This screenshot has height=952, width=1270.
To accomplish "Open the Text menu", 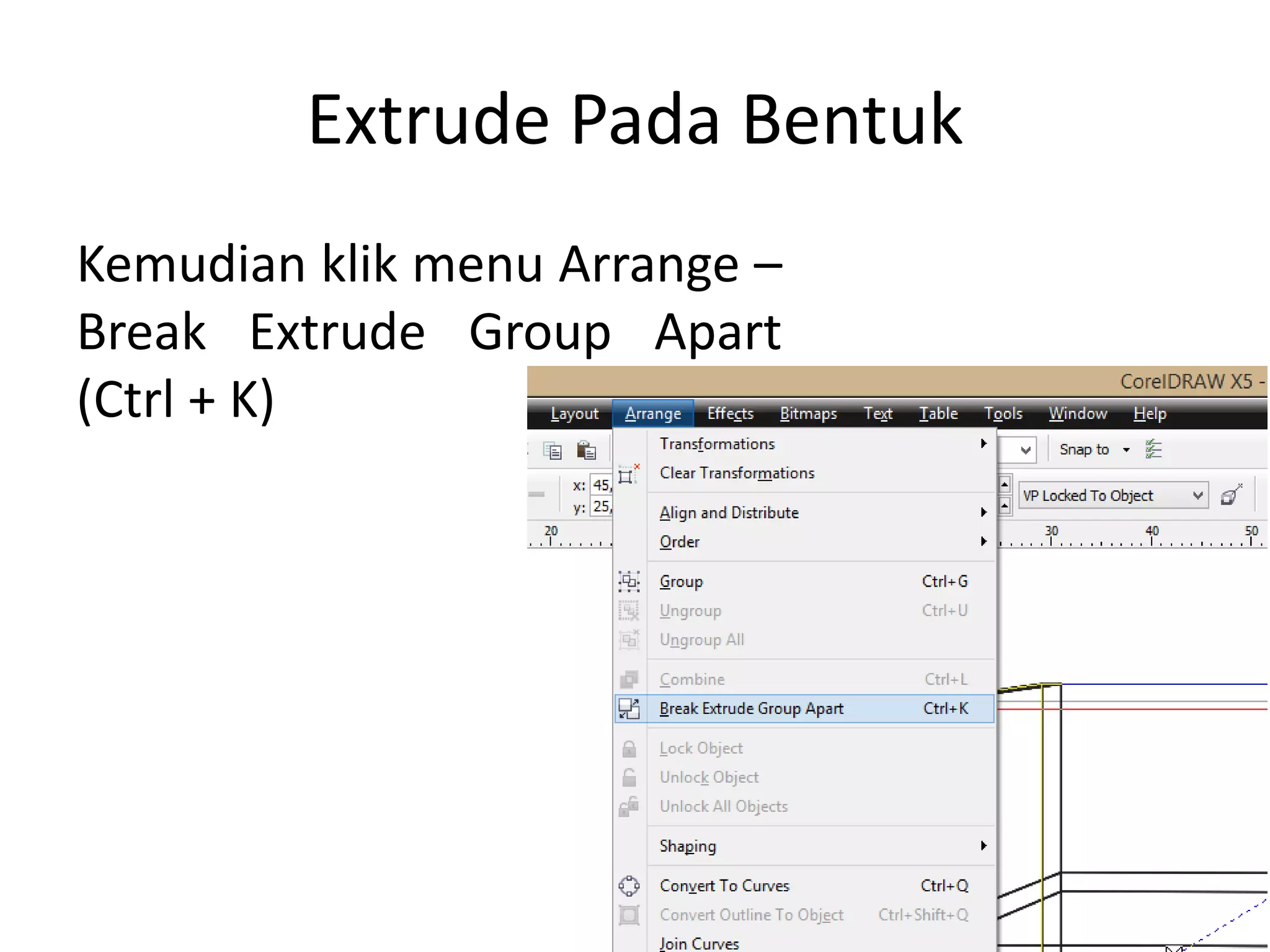I will tap(878, 413).
